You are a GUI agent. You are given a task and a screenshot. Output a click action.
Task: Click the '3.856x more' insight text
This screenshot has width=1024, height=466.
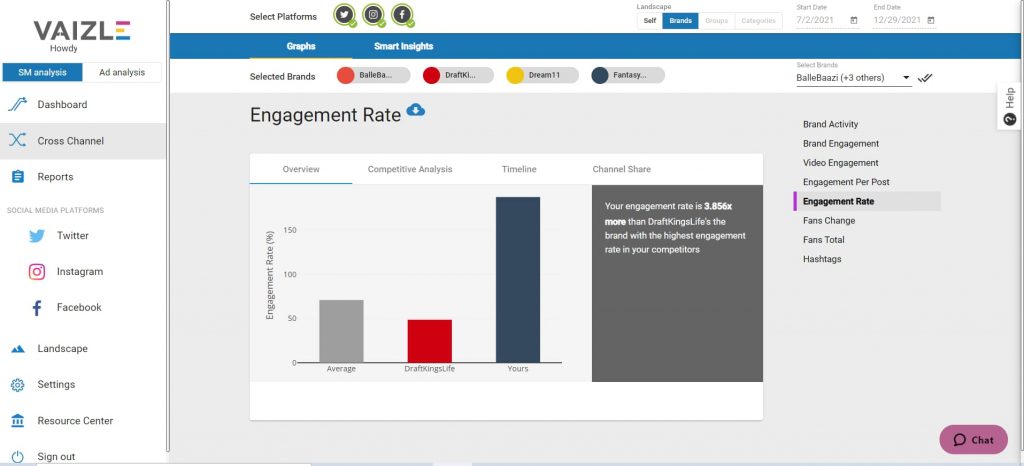tap(668, 214)
